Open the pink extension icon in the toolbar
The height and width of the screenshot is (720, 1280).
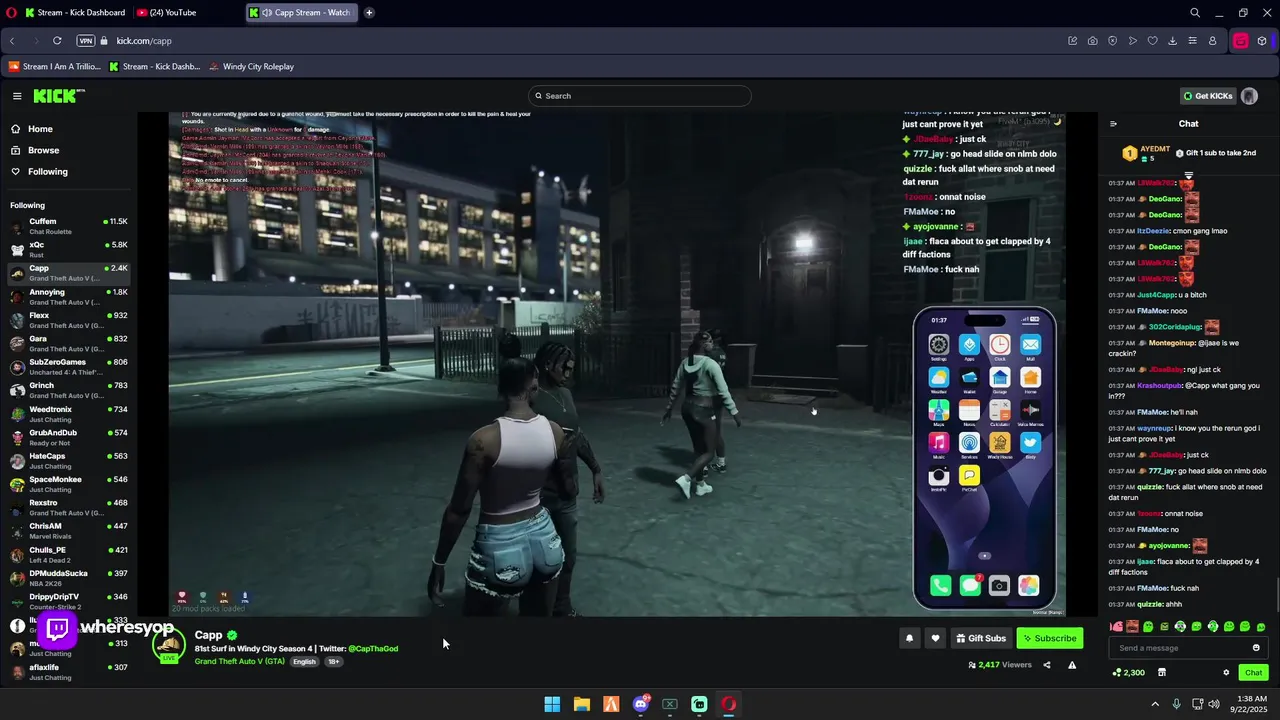click(1240, 41)
